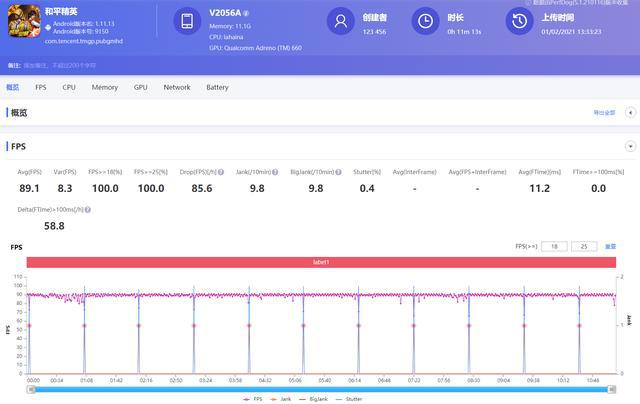Click info icon beside V2056A device name
The width and height of the screenshot is (640, 404).
(247, 14)
